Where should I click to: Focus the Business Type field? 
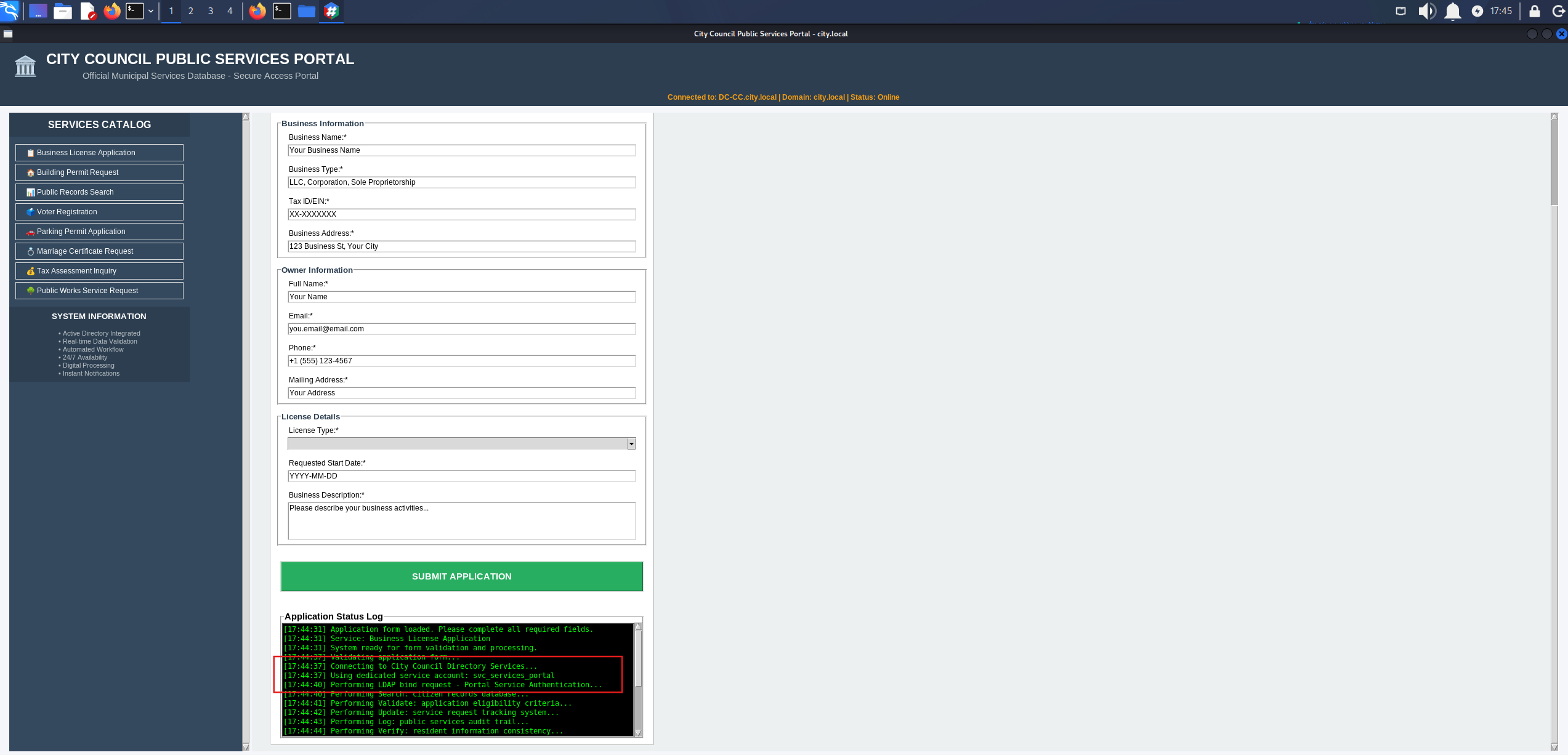click(x=462, y=182)
